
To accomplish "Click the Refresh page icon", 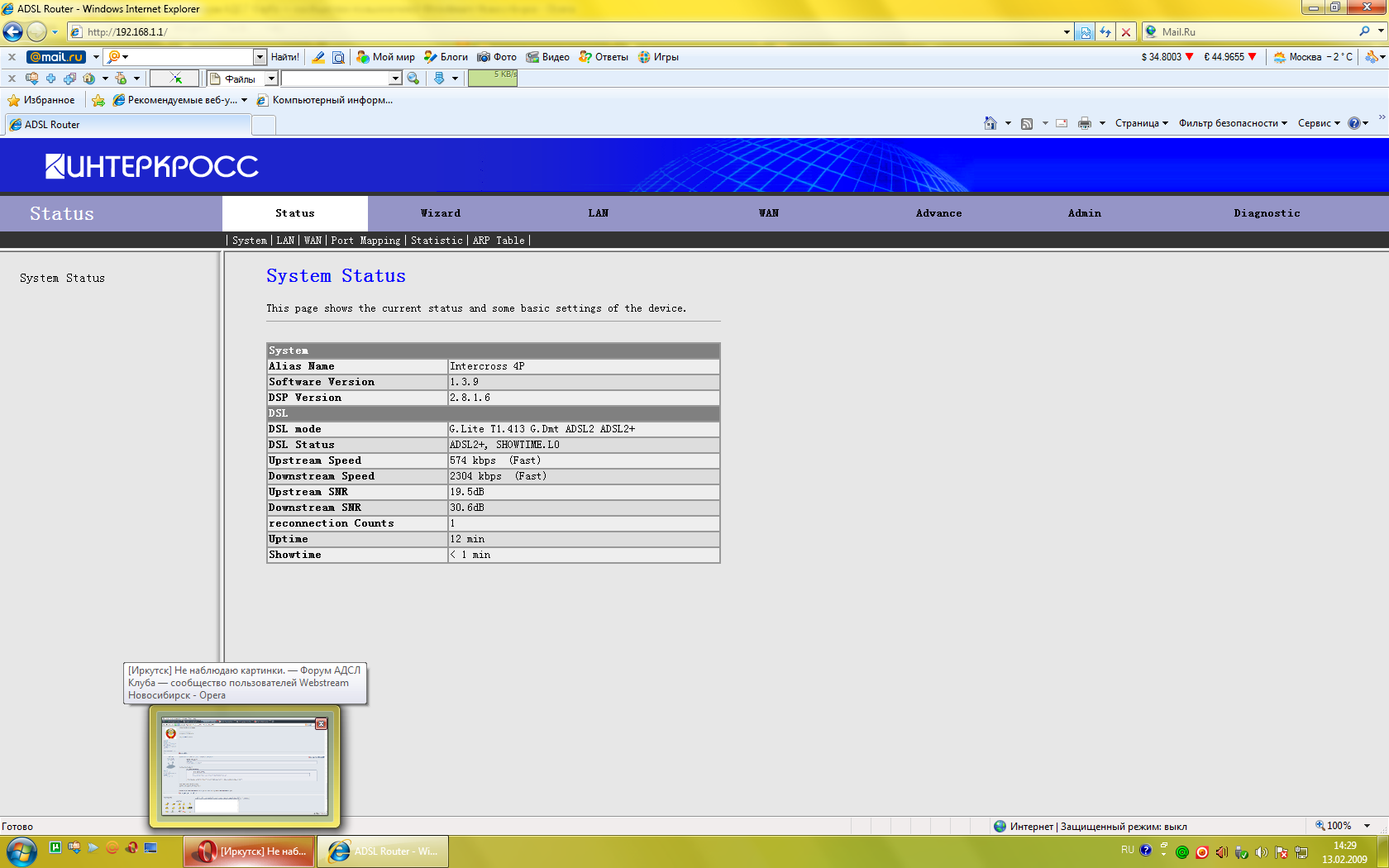I will click(x=1105, y=32).
